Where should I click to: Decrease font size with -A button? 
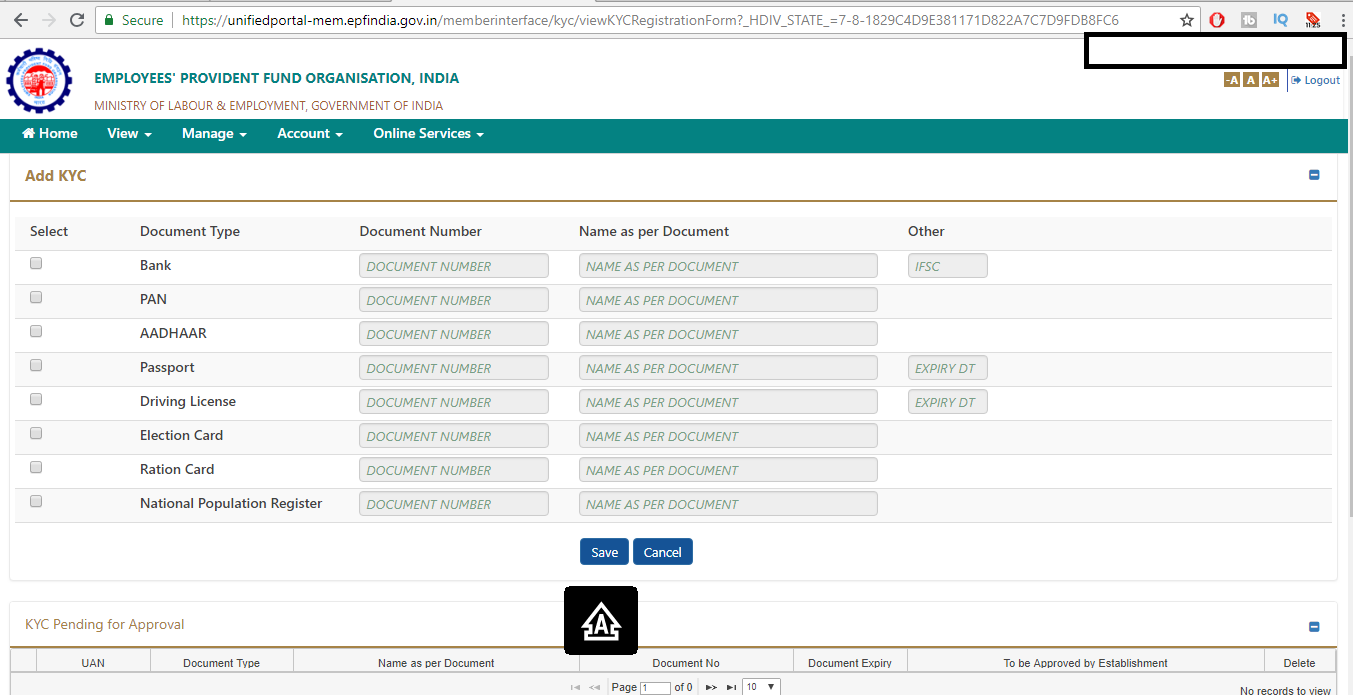click(1231, 80)
